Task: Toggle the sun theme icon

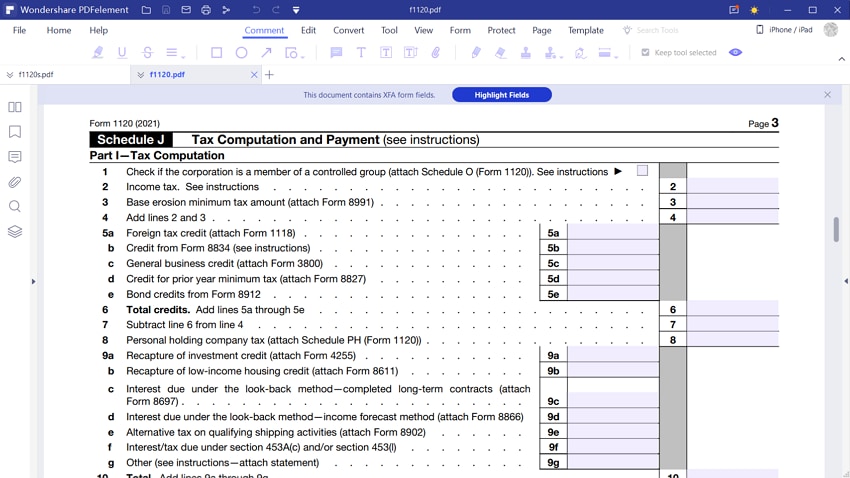Action: (754, 10)
